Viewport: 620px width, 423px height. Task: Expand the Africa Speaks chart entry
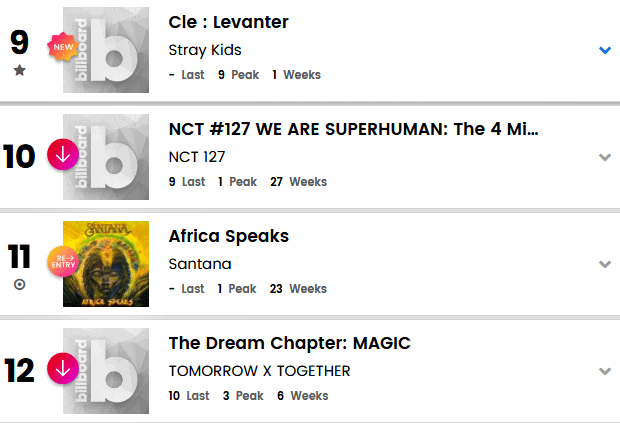pos(604,264)
